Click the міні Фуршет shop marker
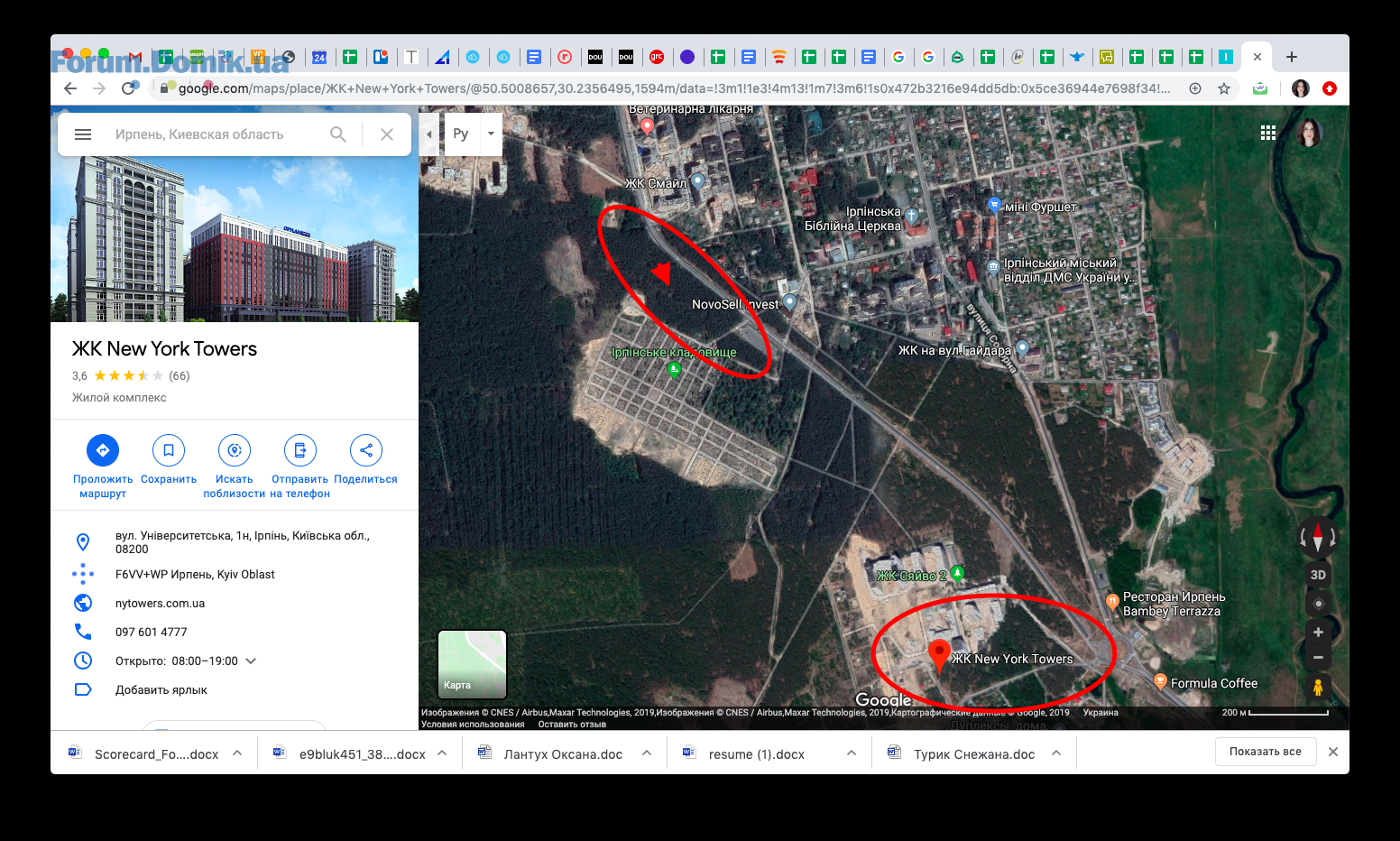1400x841 pixels. pyautogui.click(x=994, y=204)
